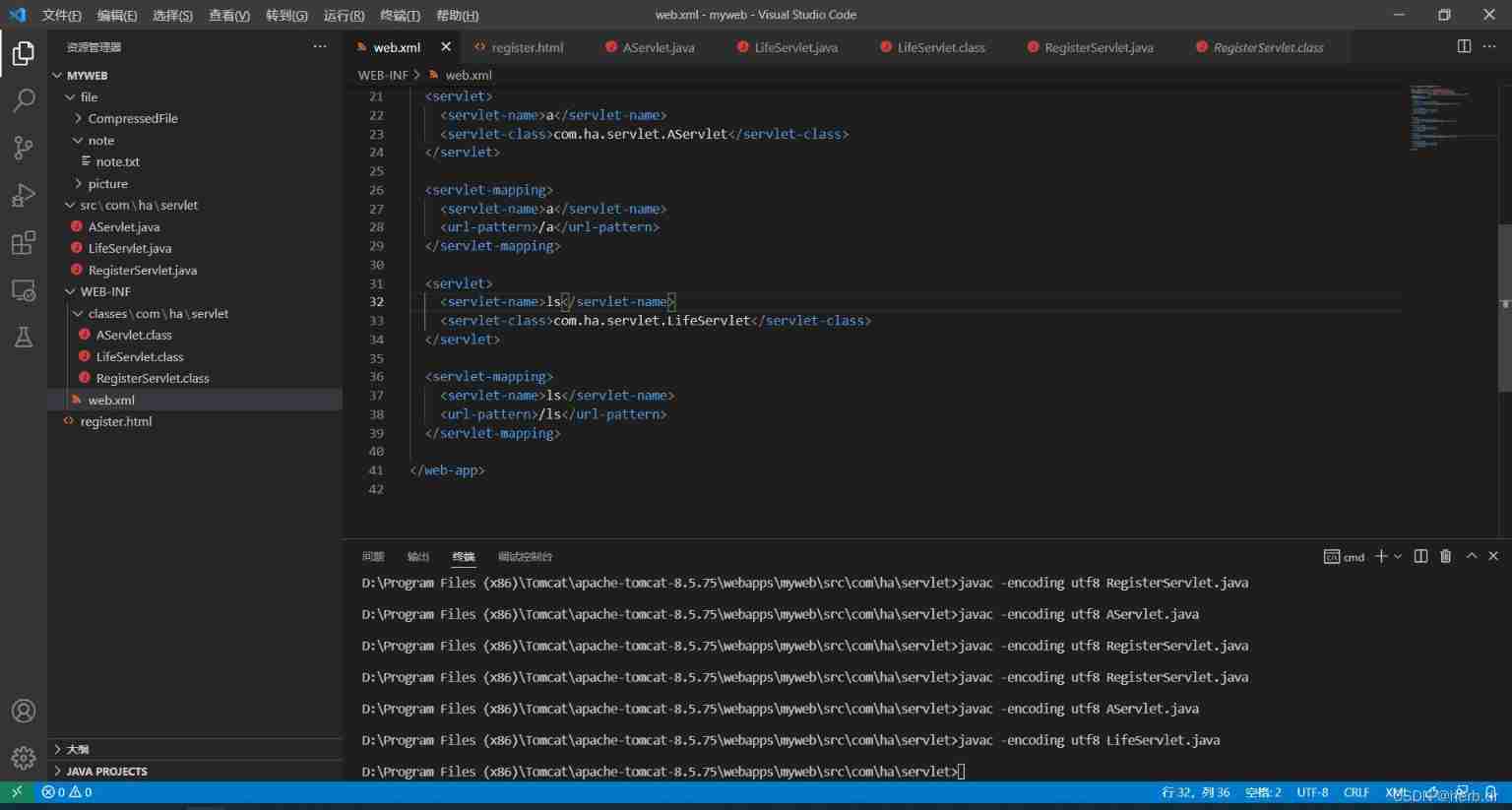This screenshot has width=1512, height=810.
Task: Maximize the panel with up chevron
Action: click(x=1472, y=556)
